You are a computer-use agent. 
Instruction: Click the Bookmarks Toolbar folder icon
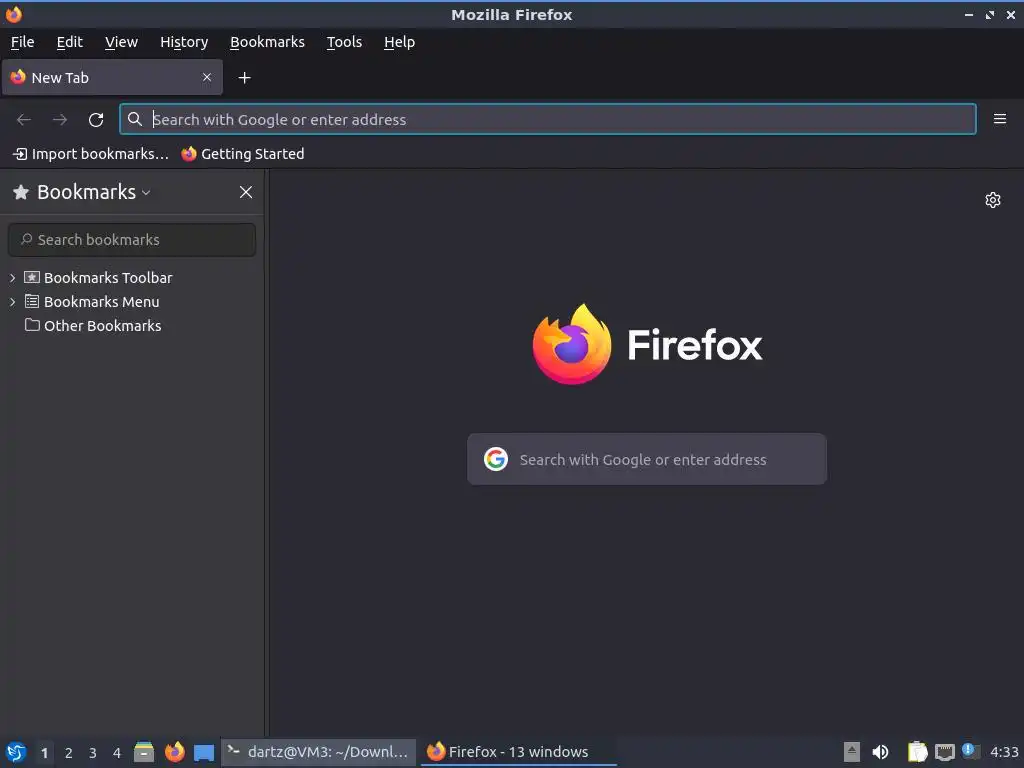32,277
